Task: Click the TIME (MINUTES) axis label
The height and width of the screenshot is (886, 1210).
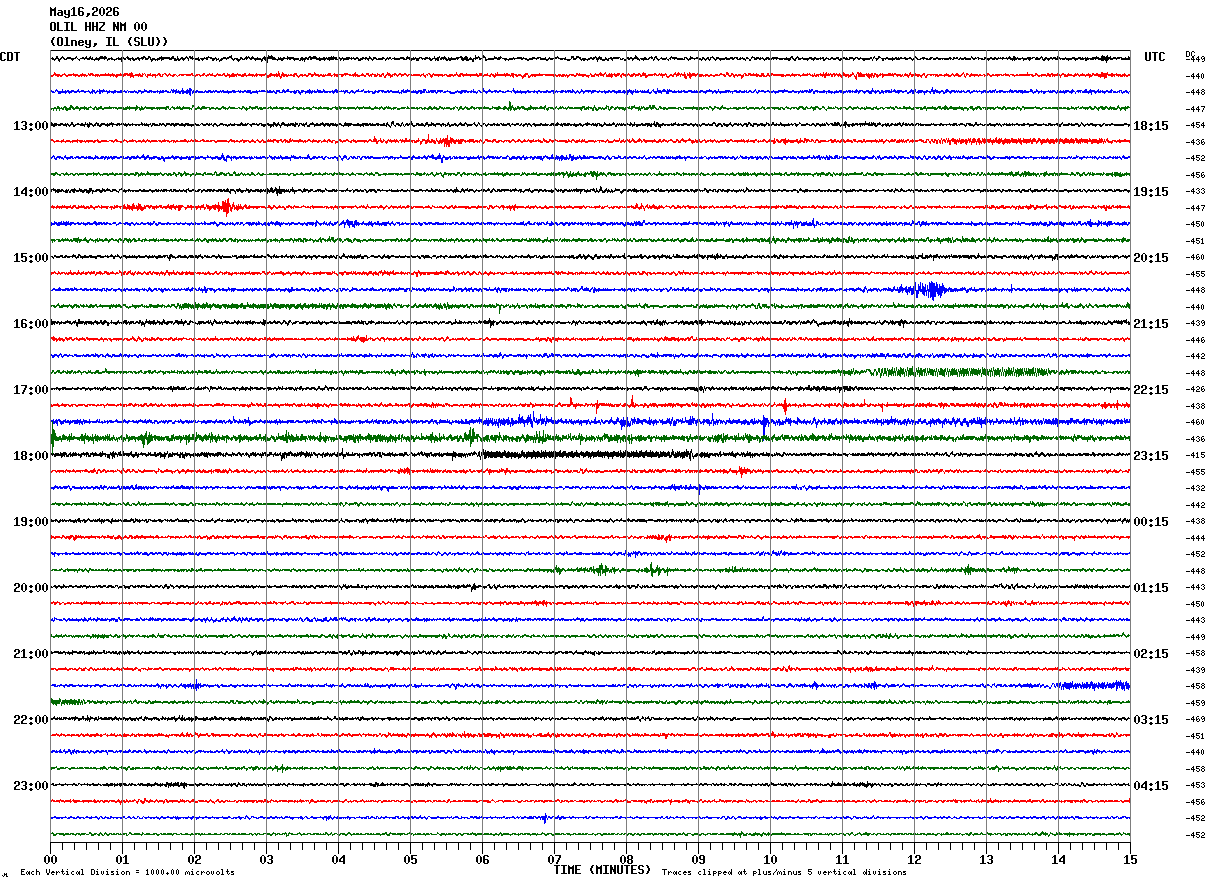Action: pyautogui.click(x=602, y=870)
